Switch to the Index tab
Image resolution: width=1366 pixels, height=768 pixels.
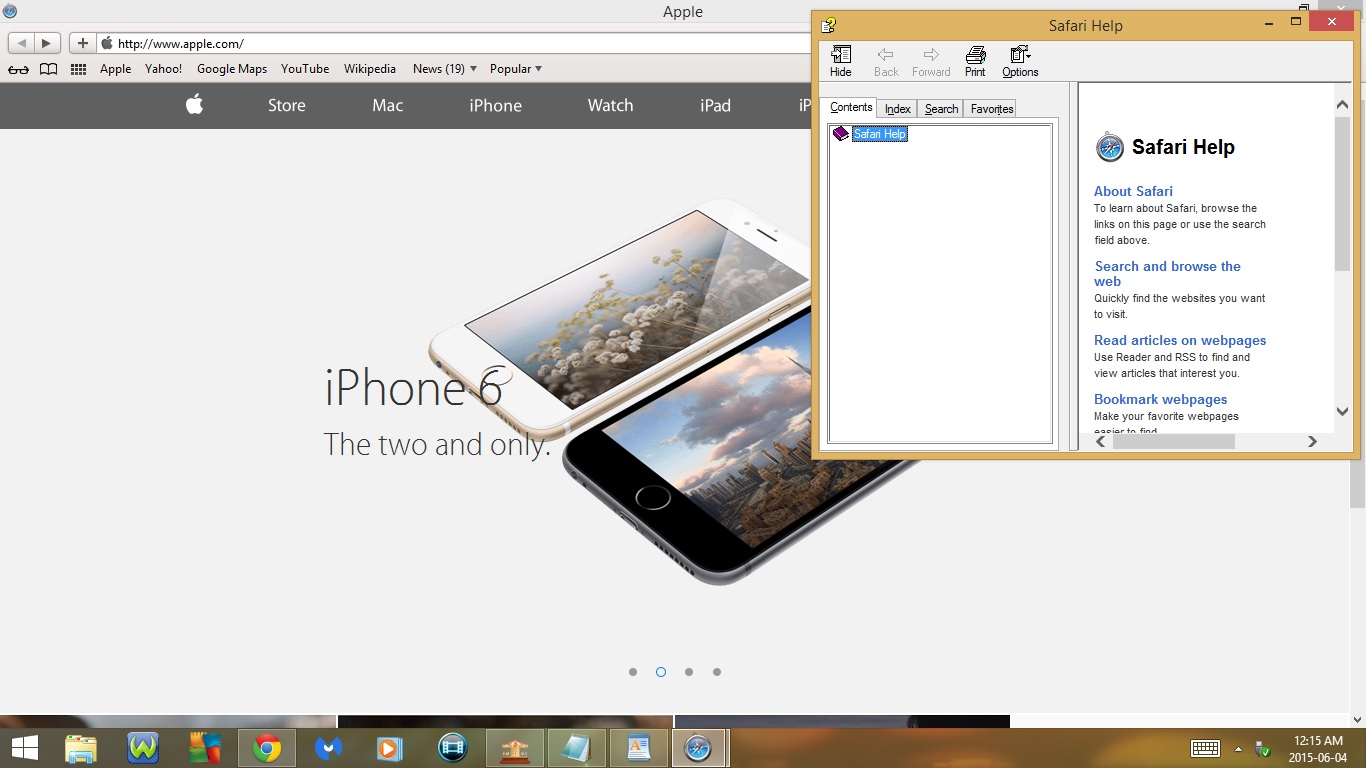[x=898, y=109]
